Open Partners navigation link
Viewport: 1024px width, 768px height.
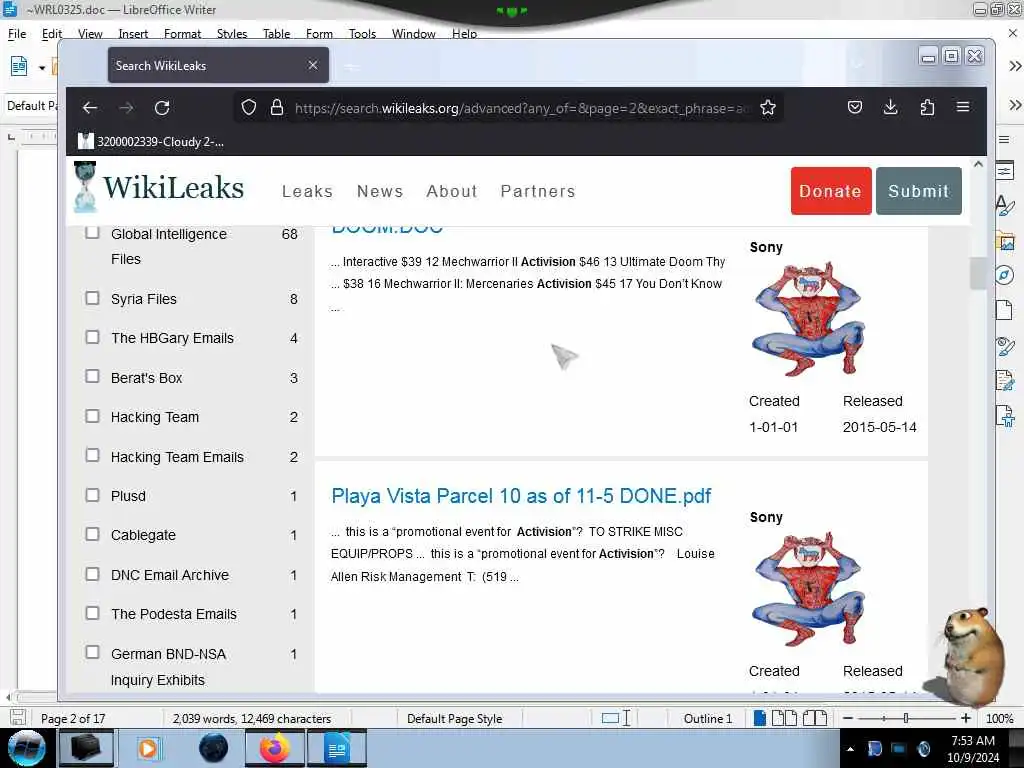click(538, 191)
